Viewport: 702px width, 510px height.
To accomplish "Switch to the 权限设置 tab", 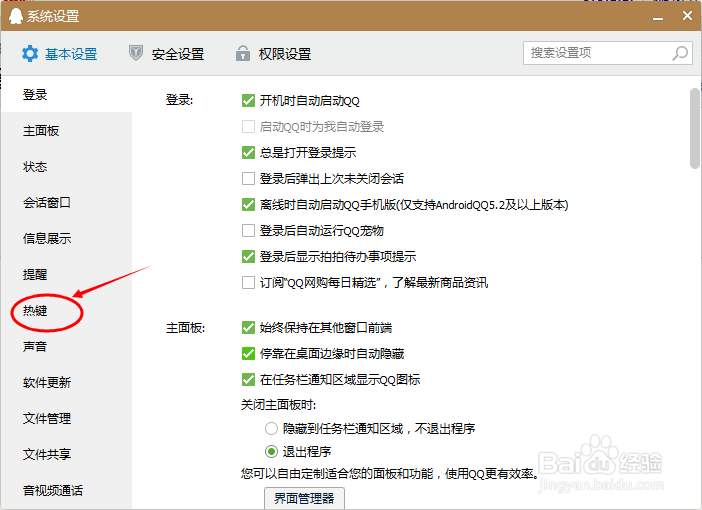I will pyautogui.click(x=274, y=54).
